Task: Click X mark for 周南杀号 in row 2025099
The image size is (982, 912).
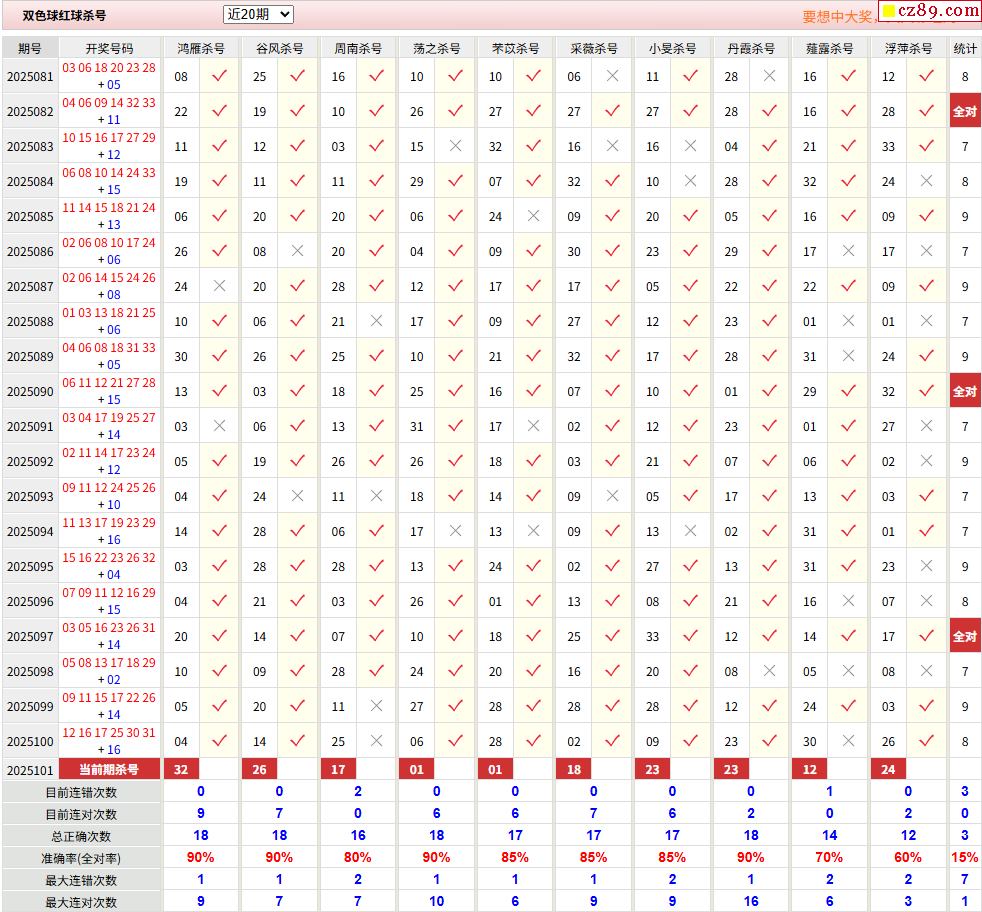Action: (376, 707)
